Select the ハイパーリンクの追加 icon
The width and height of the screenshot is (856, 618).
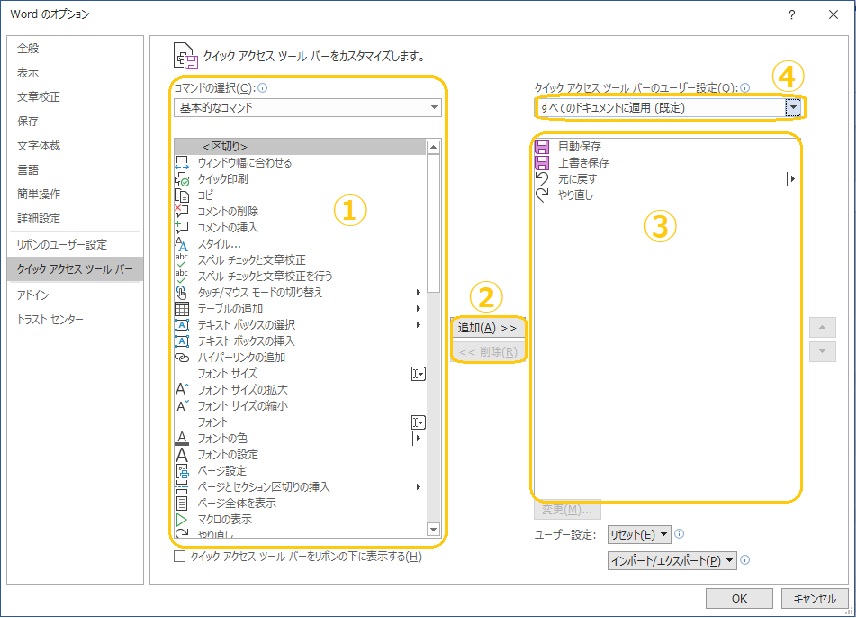point(182,357)
